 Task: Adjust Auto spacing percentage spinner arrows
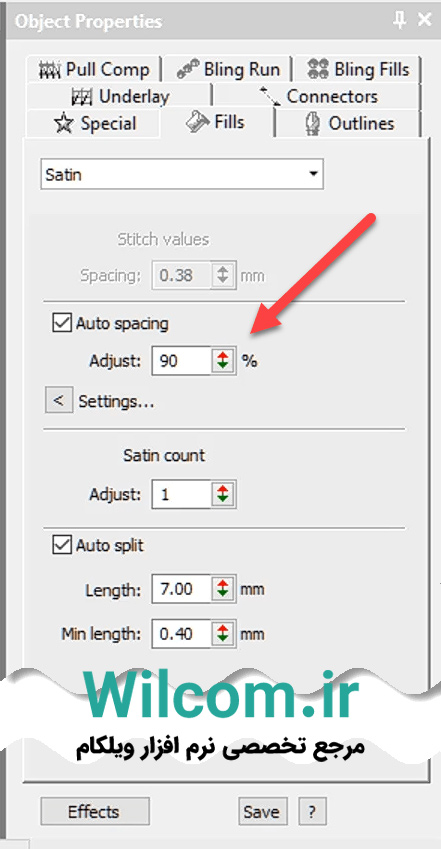(223, 361)
